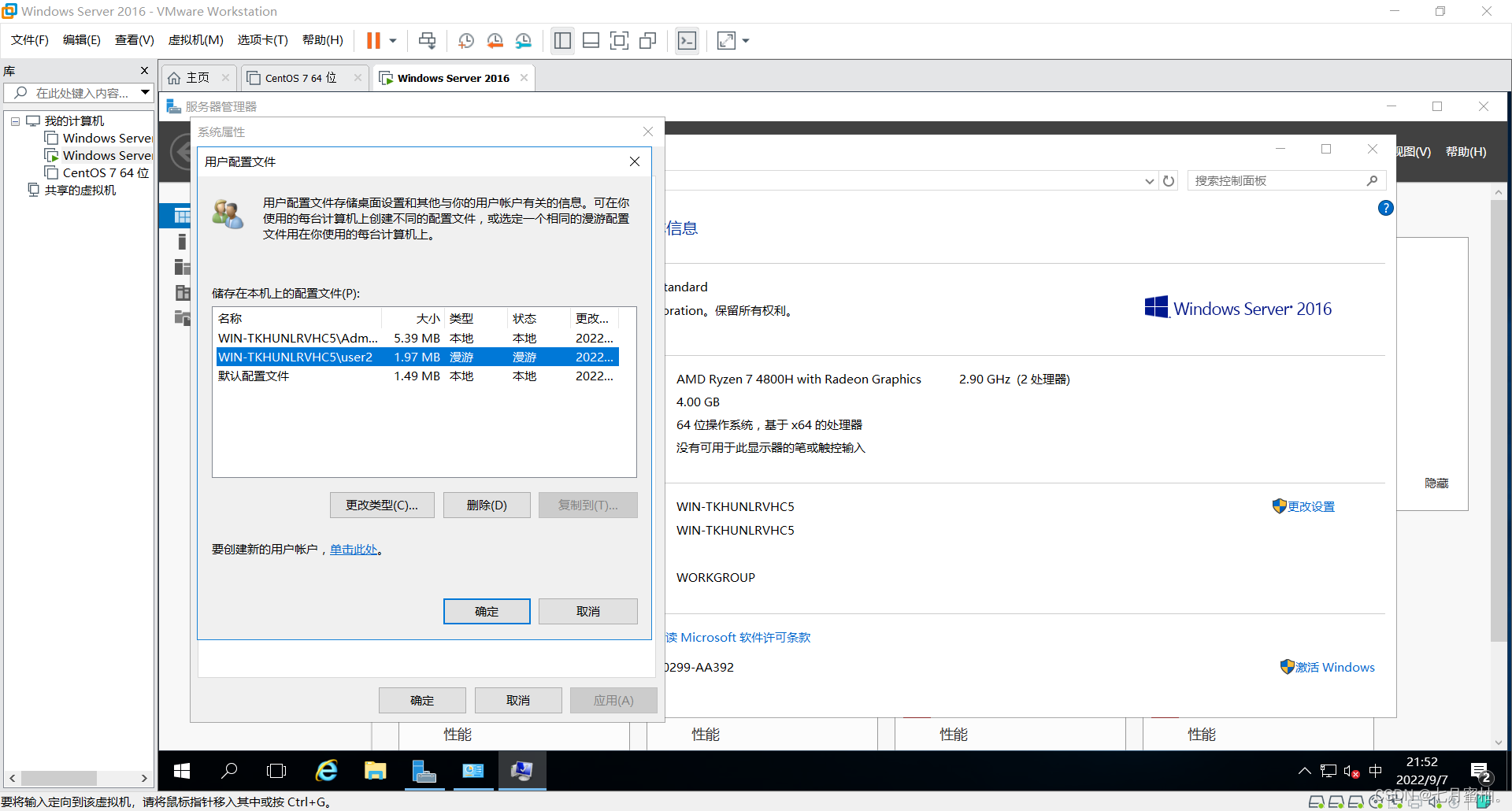Image resolution: width=1512 pixels, height=811 pixels.
Task: Switch to Server Manager on taskbar
Action: (424, 772)
